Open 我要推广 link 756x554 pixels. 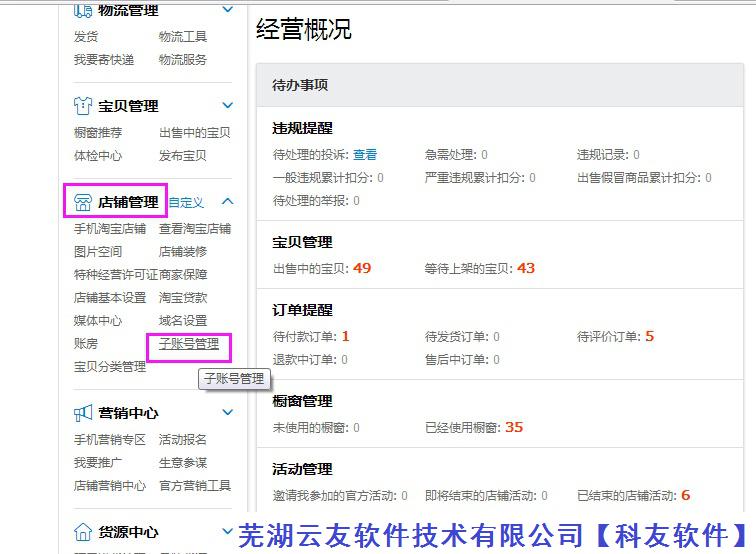point(98,463)
